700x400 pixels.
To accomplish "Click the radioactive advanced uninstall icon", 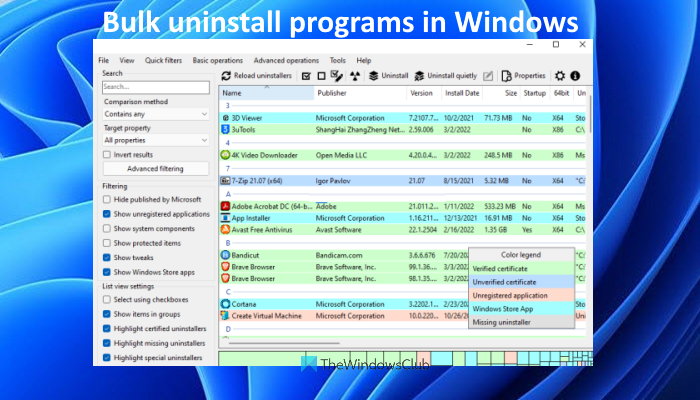I will [355, 76].
